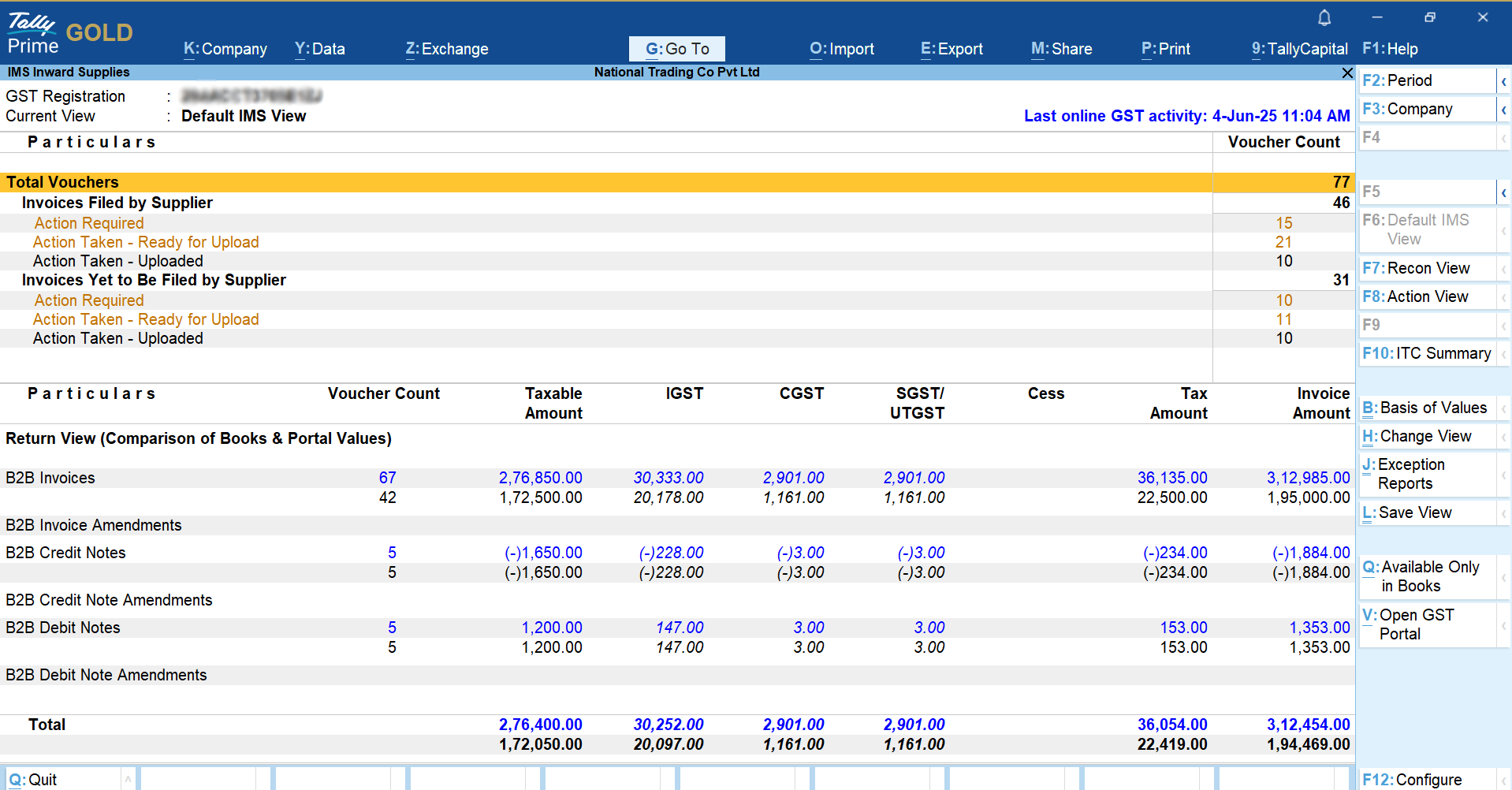
Task: Click Quit at bottom left
Action: pyautogui.click(x=34, y=780)
